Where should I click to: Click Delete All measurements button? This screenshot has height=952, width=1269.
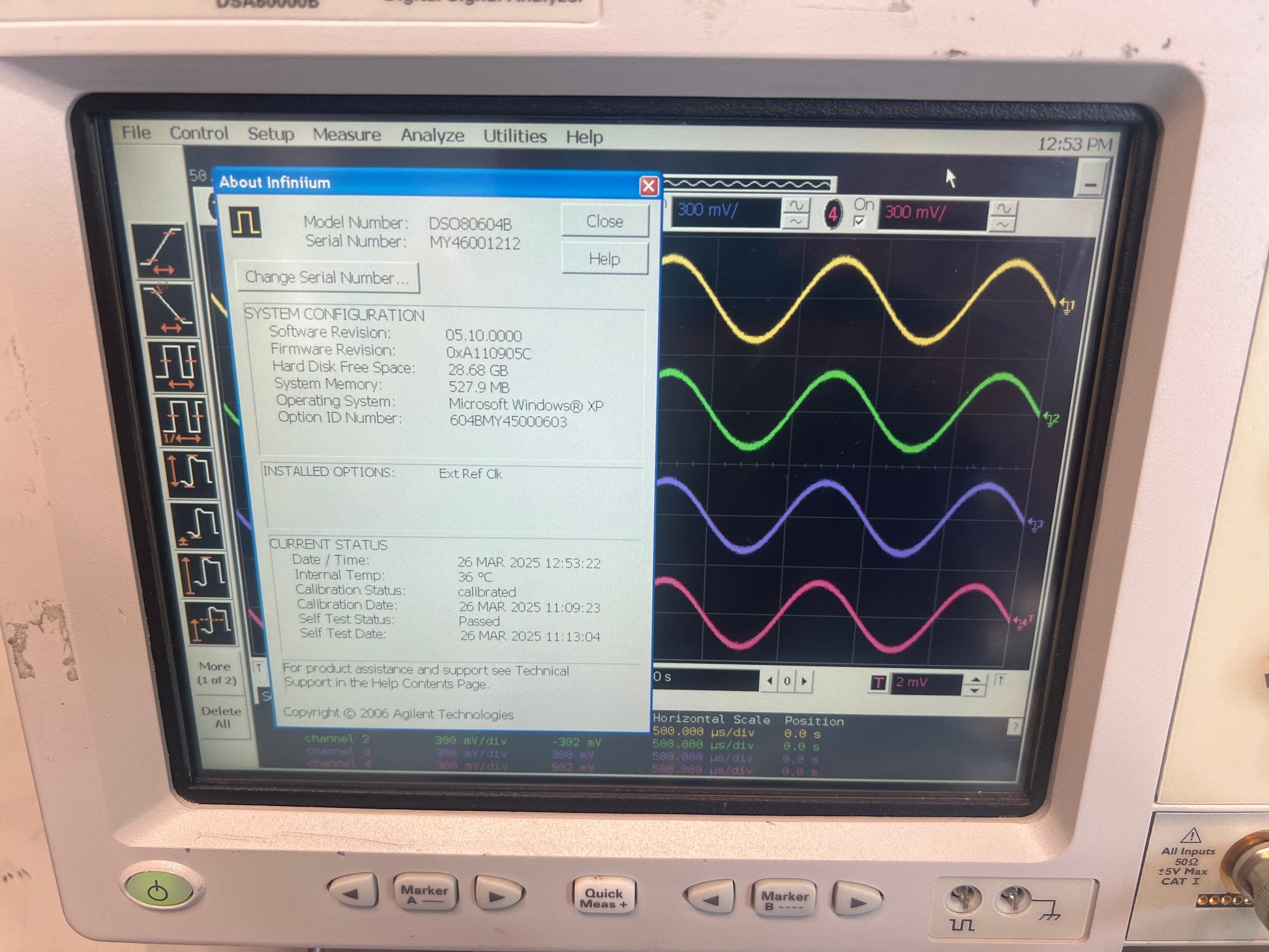tap(222, 717)
